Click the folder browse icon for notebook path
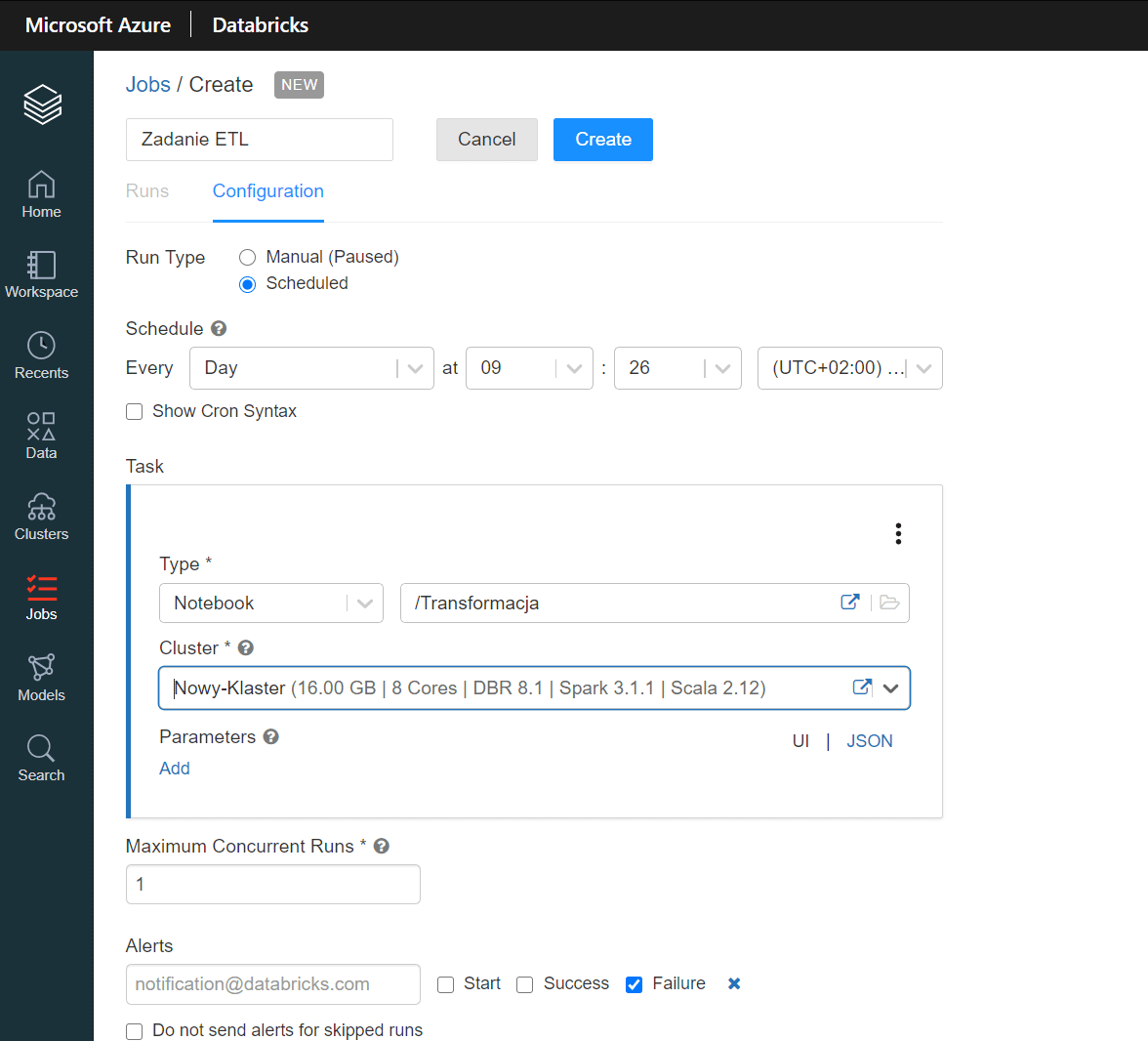 click(889, 603)
